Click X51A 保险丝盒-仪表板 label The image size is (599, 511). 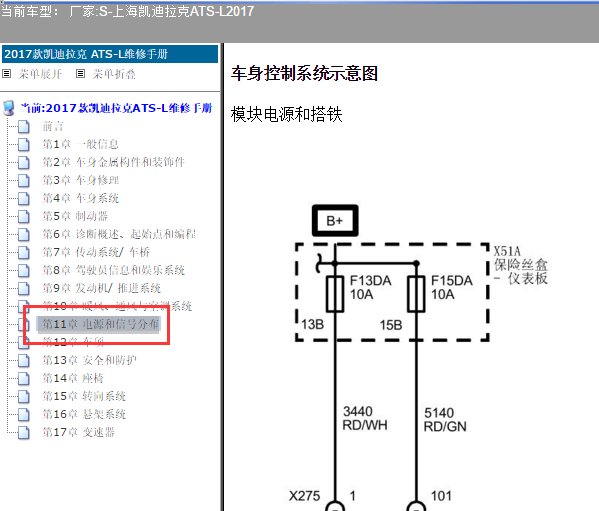coord(521,265)
